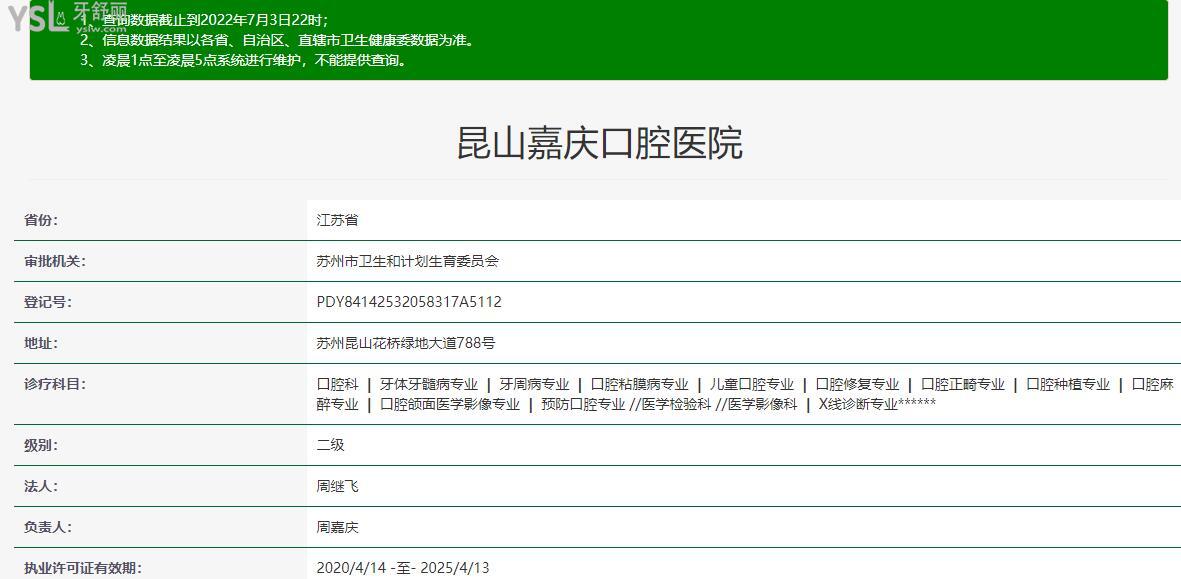This screenshot has height=579, width=1181.
Task: Click 口腔修复专业 entry
Action: (x=857, y=384)
